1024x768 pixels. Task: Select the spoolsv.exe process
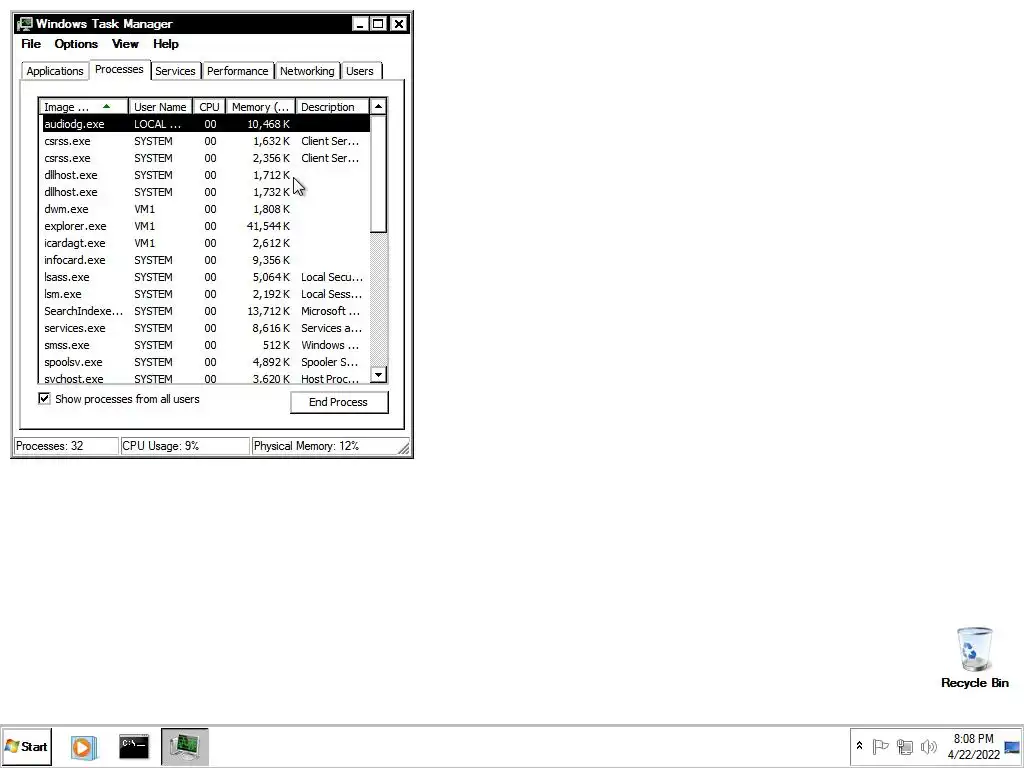tap(206, 362)
